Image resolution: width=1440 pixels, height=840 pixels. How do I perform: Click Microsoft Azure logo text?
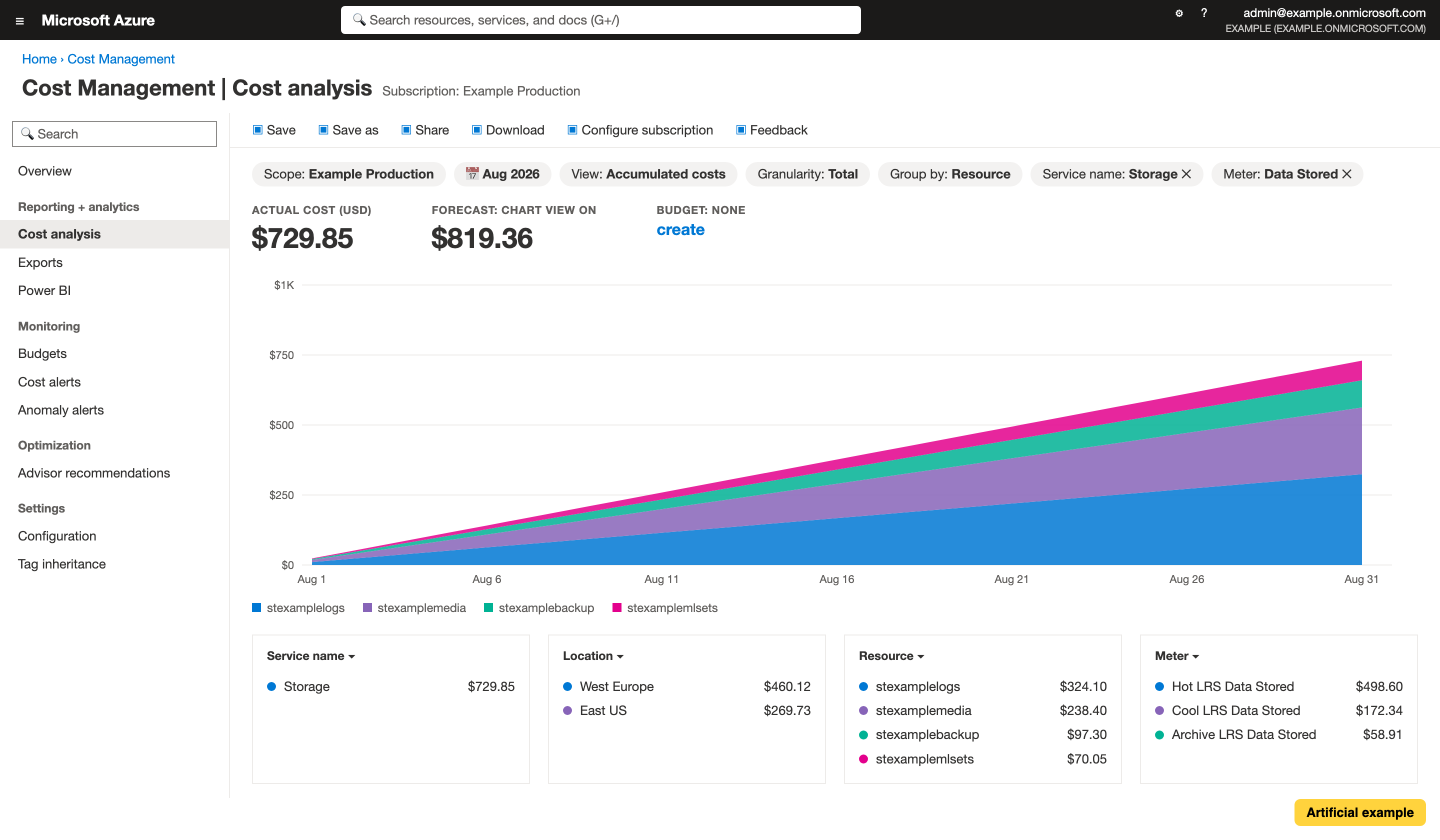pos(97,20)
